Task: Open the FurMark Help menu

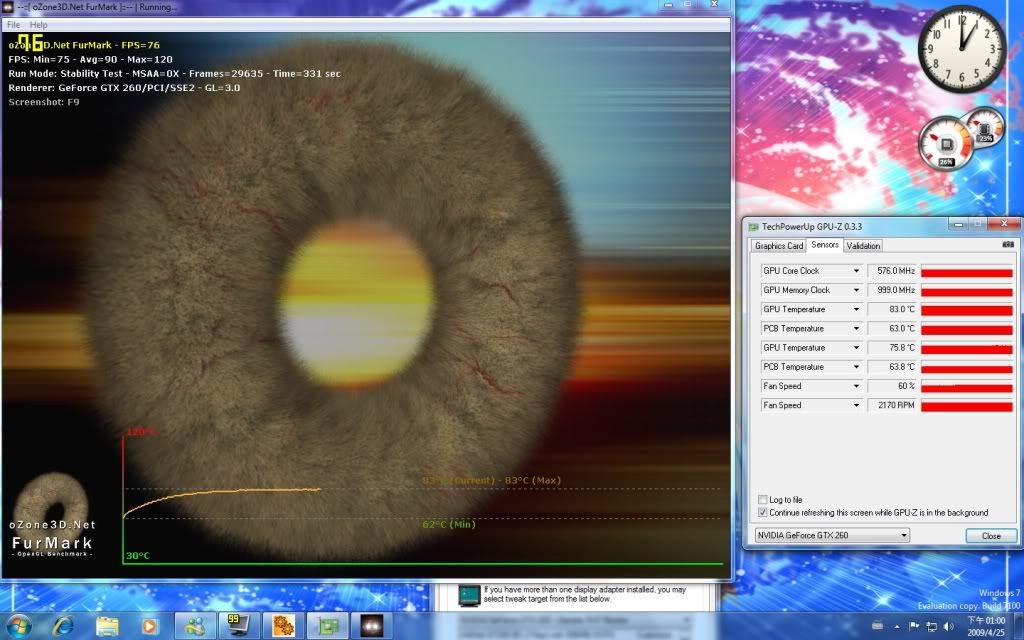Action: point(39,25)
